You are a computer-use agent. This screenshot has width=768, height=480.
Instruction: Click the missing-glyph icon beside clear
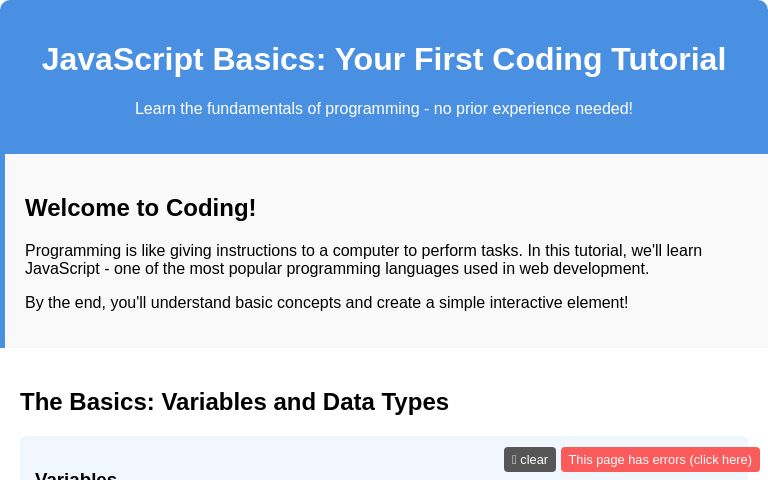coord(514,460)
